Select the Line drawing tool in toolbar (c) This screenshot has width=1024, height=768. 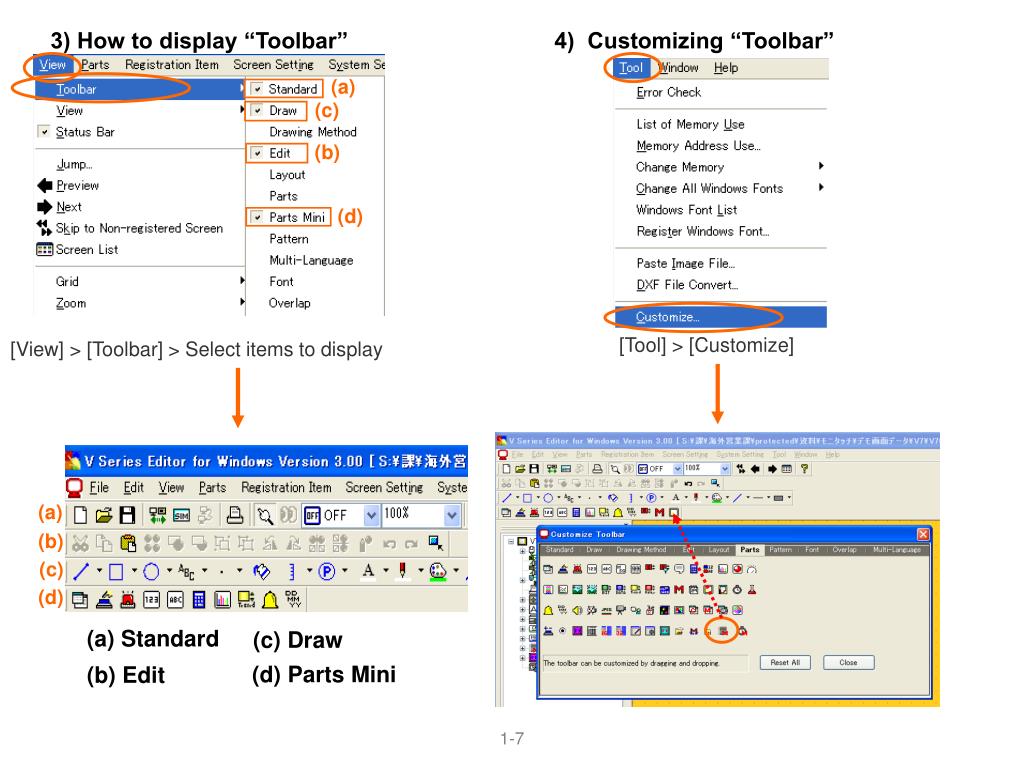point(78,571)
